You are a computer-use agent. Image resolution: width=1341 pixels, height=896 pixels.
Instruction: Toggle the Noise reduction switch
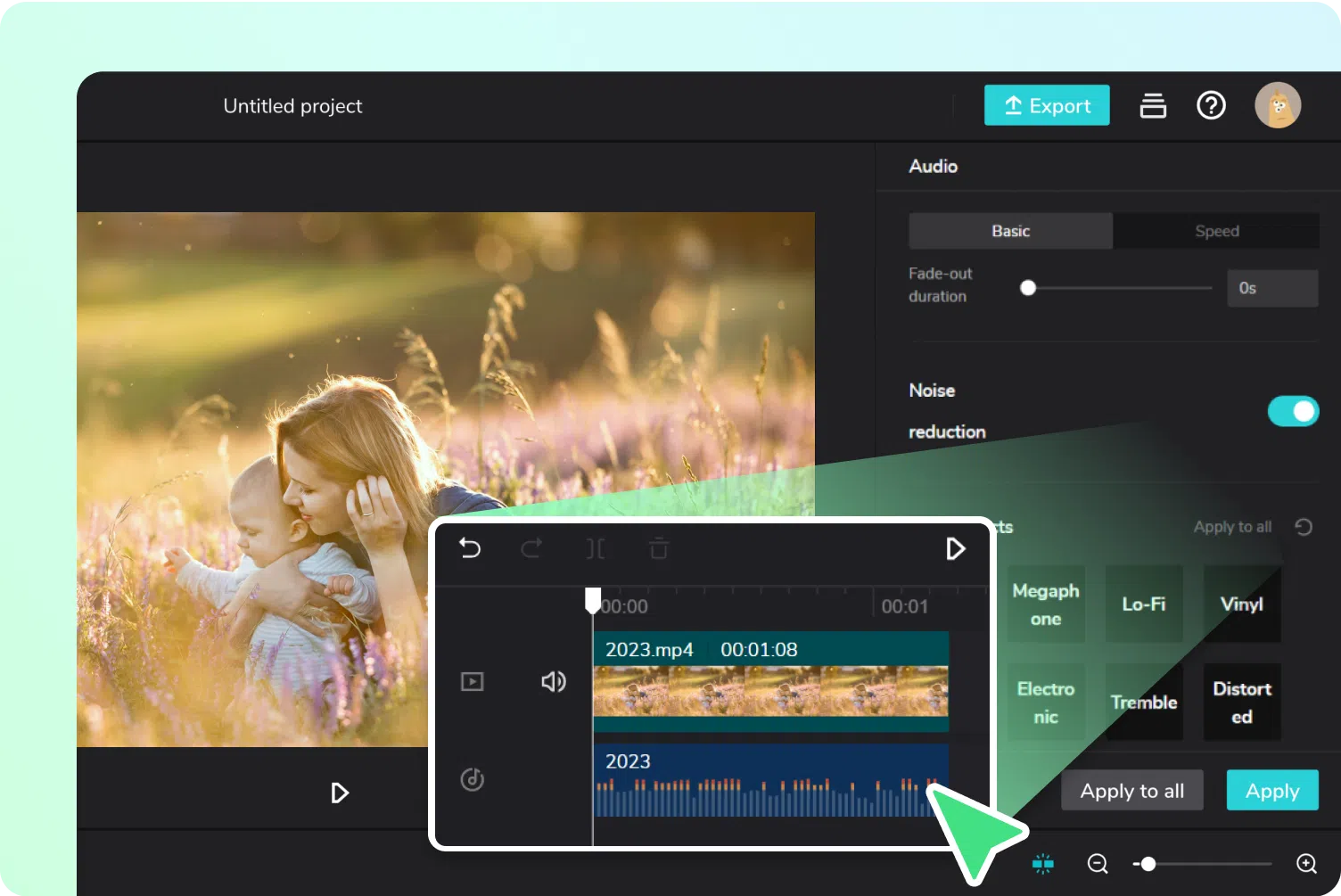1293,411
